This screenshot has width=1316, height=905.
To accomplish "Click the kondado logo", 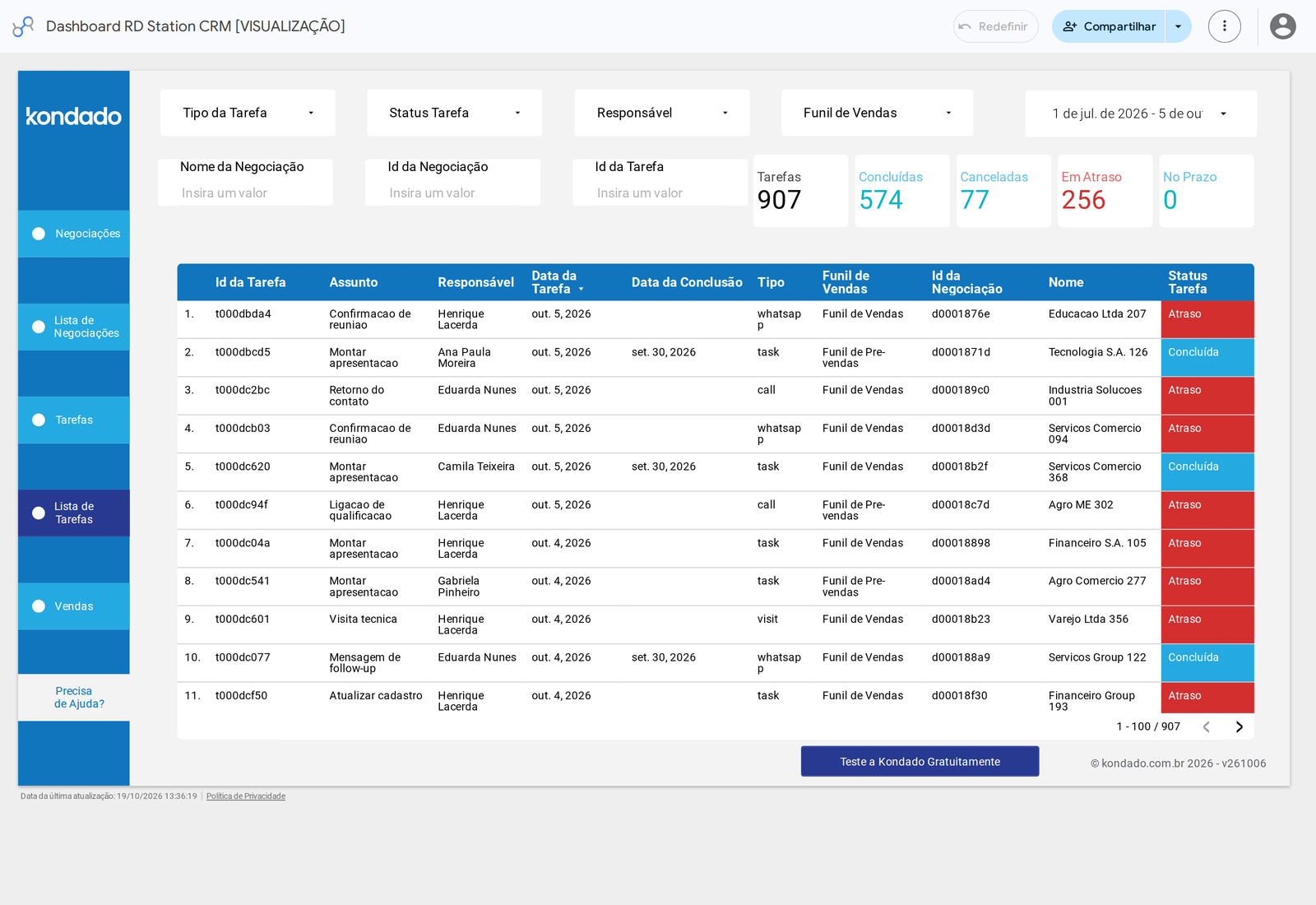I will tap(74, 116).
